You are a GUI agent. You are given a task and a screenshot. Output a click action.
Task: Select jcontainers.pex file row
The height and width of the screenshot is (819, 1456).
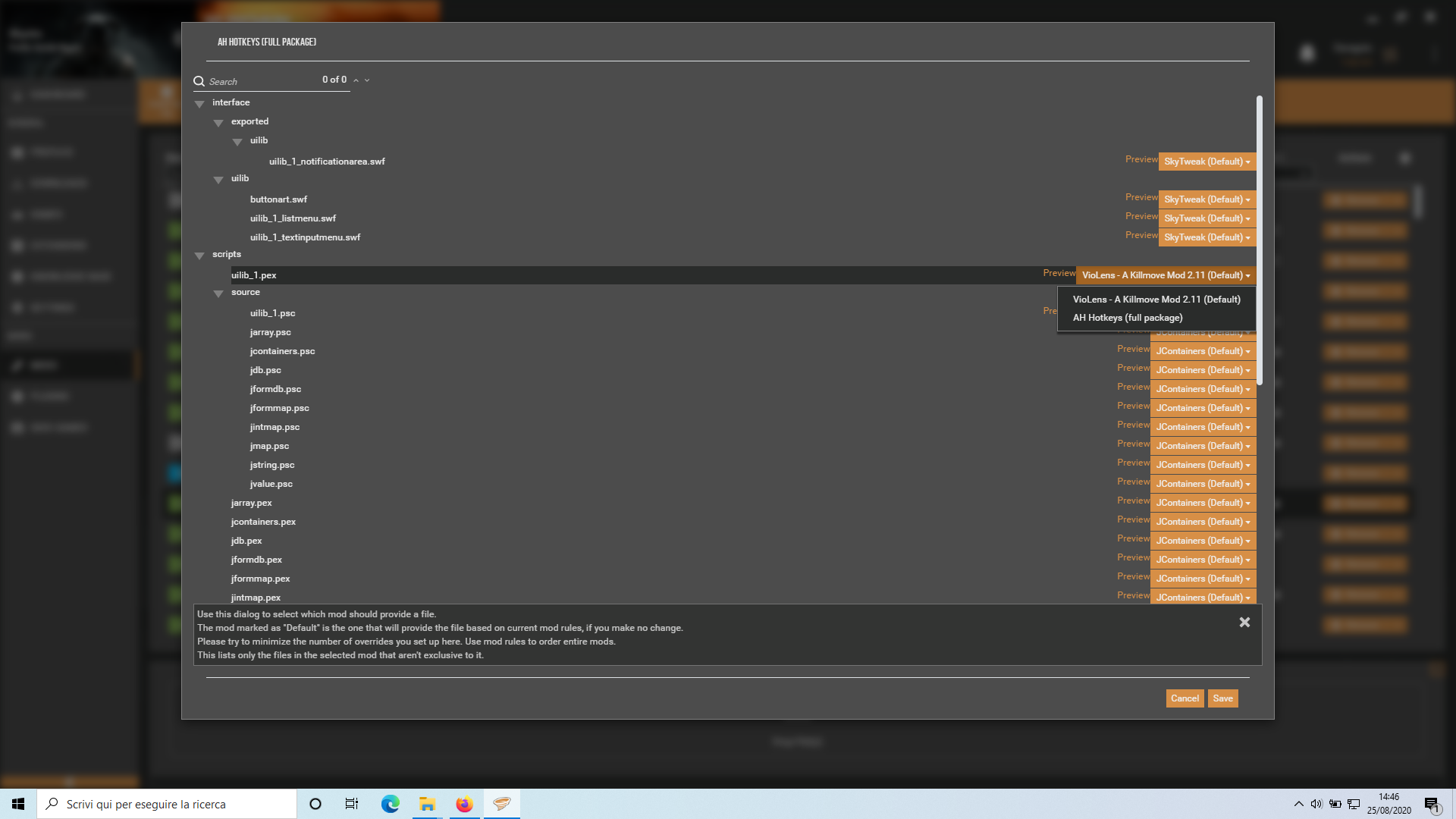(263, 522)
